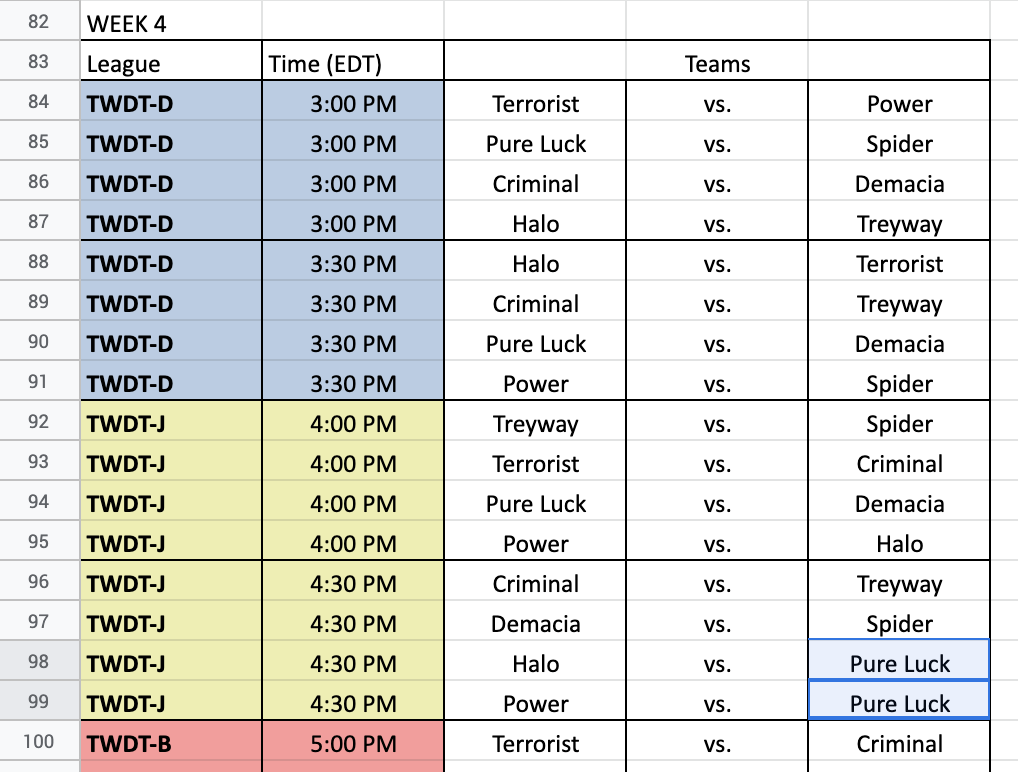Select 4:00 PM cell in row 95
Screen dimensions: 1018x772
click(x=353, y=542)
